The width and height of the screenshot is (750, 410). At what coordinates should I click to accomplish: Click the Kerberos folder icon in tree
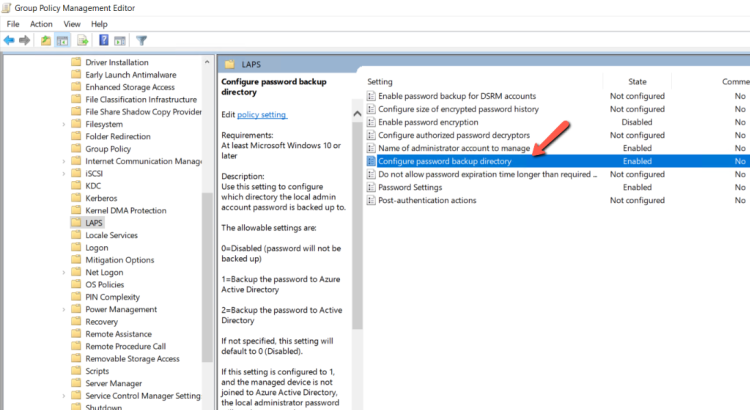click(76, 198)
